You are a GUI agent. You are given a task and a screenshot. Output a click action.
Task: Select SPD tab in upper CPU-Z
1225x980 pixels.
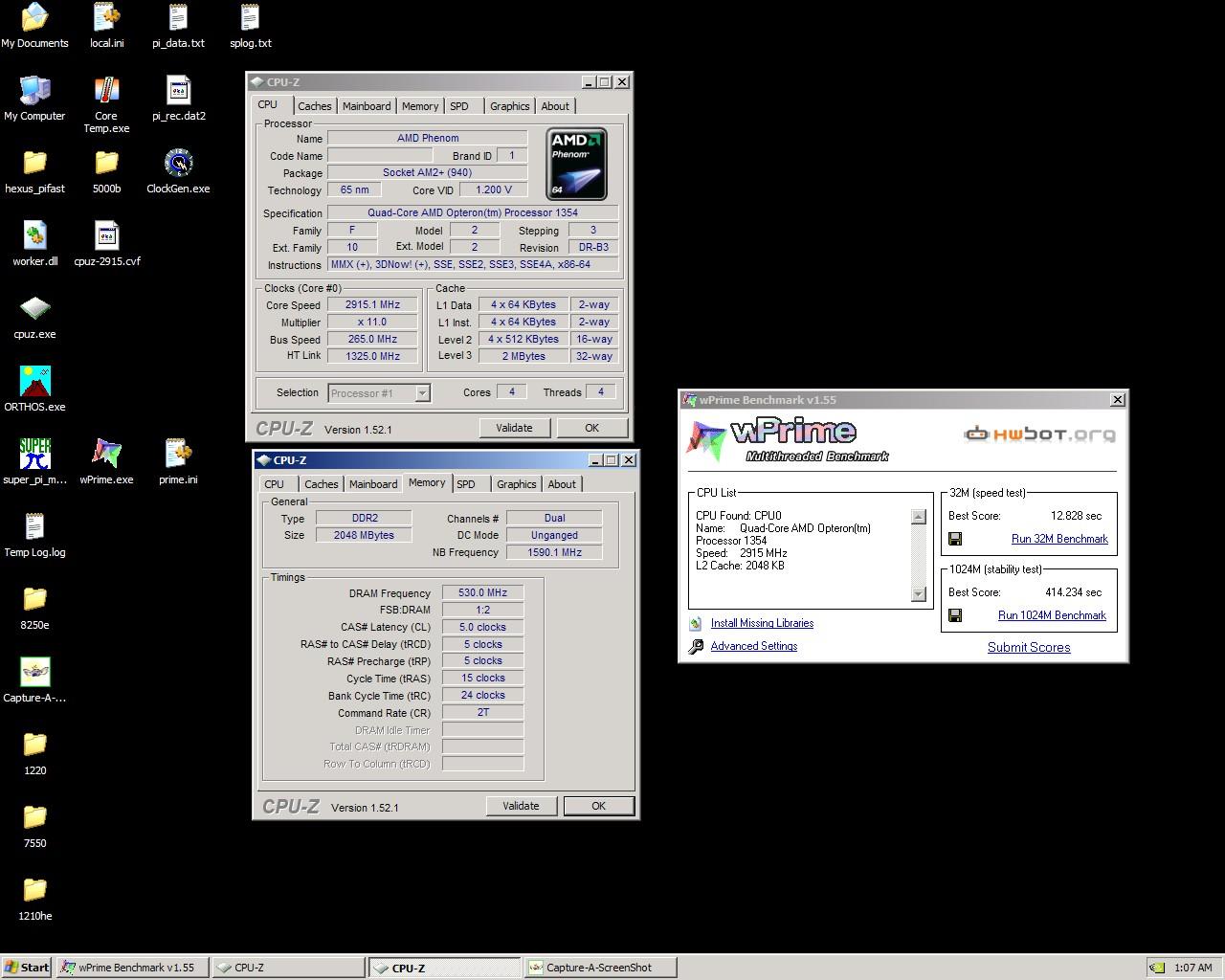click(x=459, y=106)
